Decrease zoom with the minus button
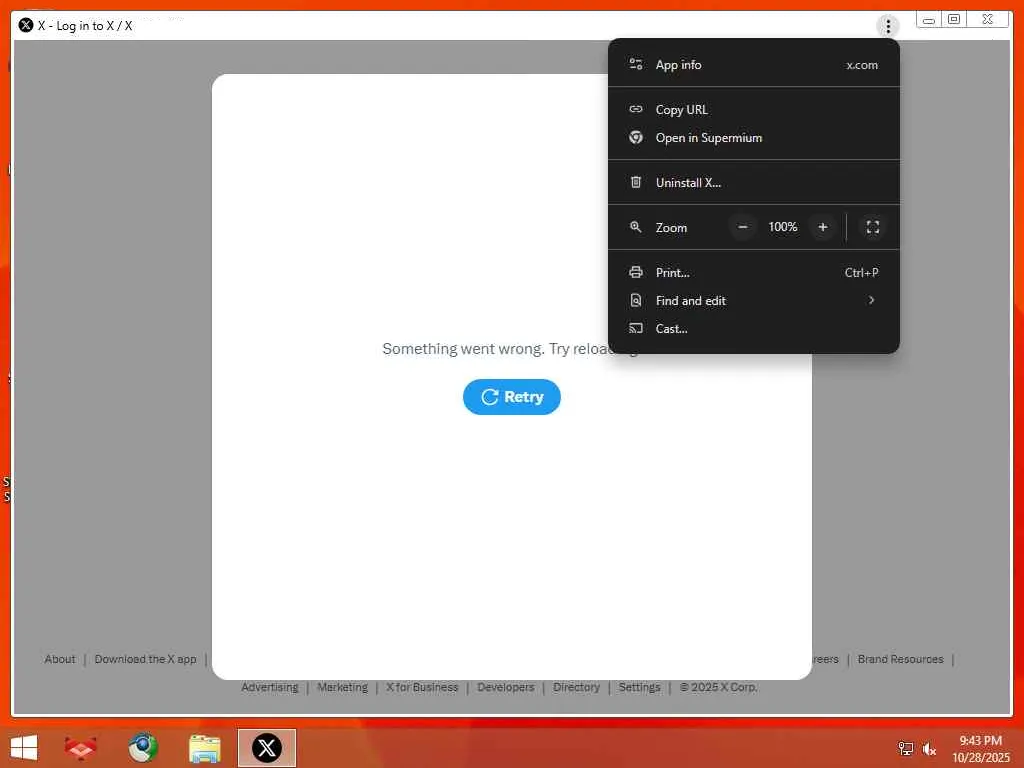The height and width of the screenshot is (768, 1024). pos(743,227)
